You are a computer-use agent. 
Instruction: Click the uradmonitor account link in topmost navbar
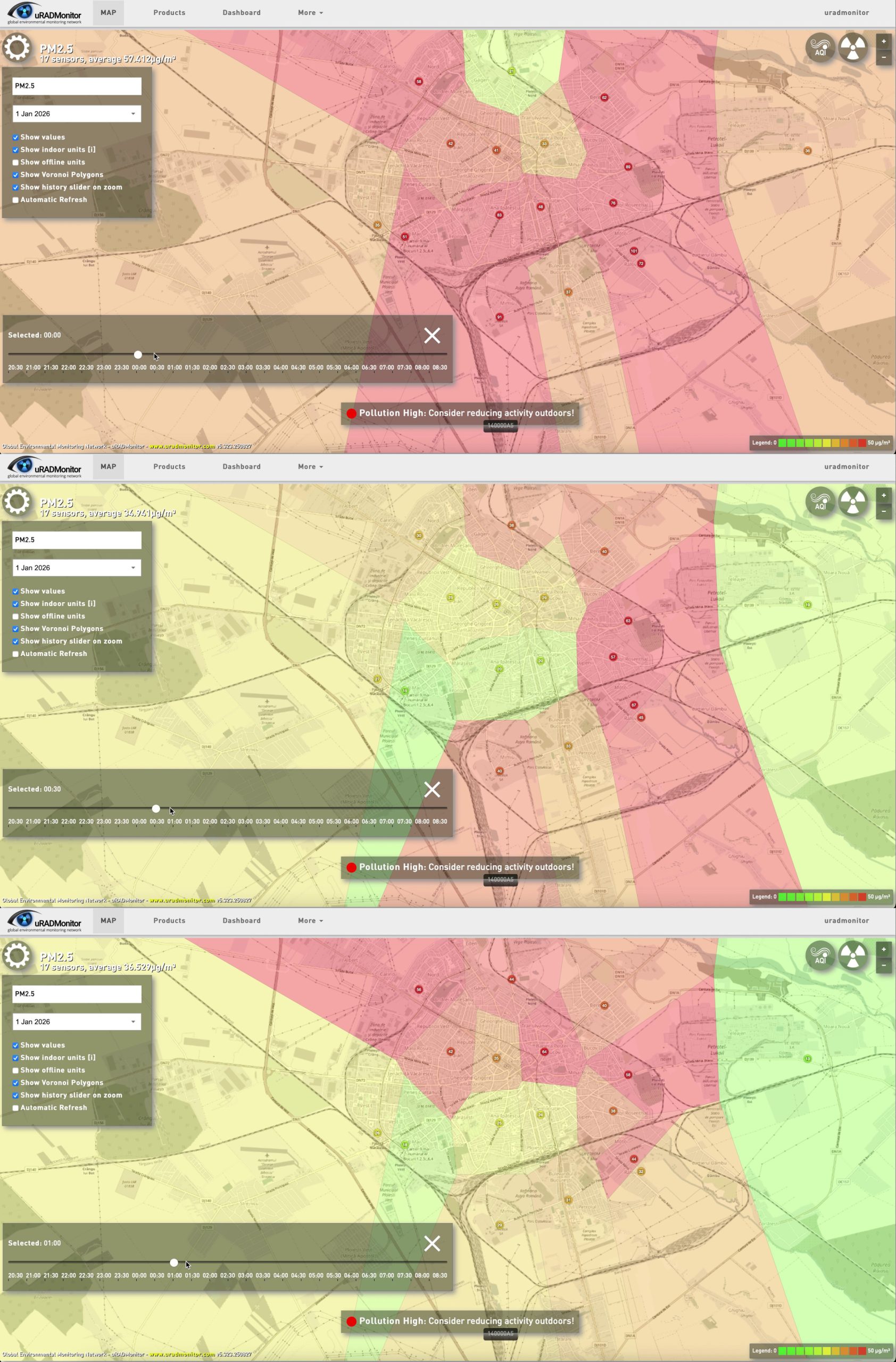846,13
